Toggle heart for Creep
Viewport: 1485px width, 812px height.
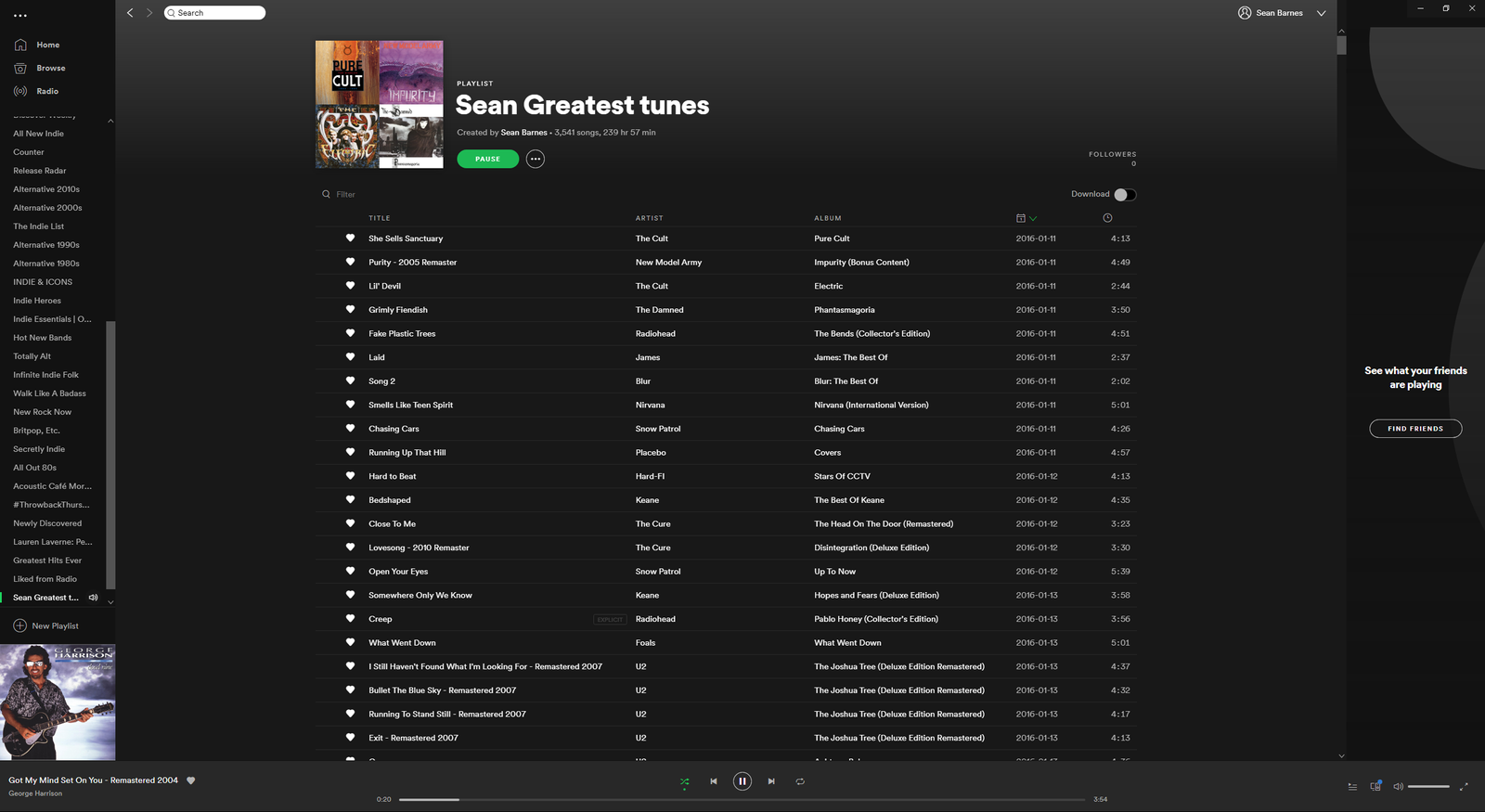350,618
